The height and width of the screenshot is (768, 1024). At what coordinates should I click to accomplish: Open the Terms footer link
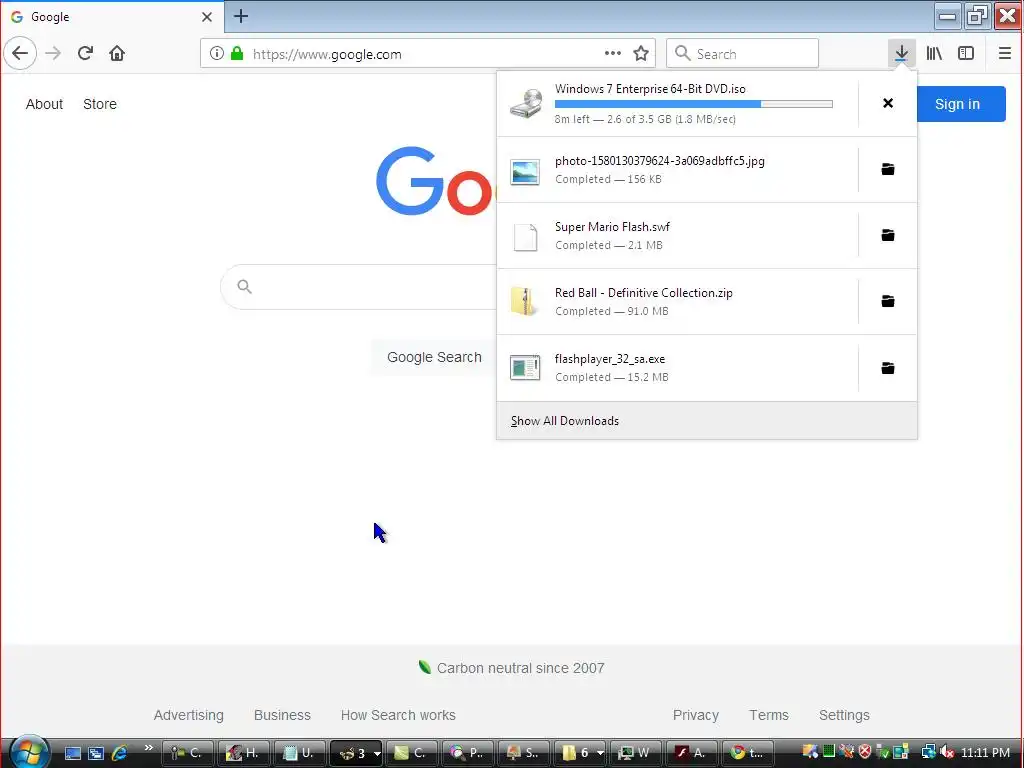coord(769,715)
